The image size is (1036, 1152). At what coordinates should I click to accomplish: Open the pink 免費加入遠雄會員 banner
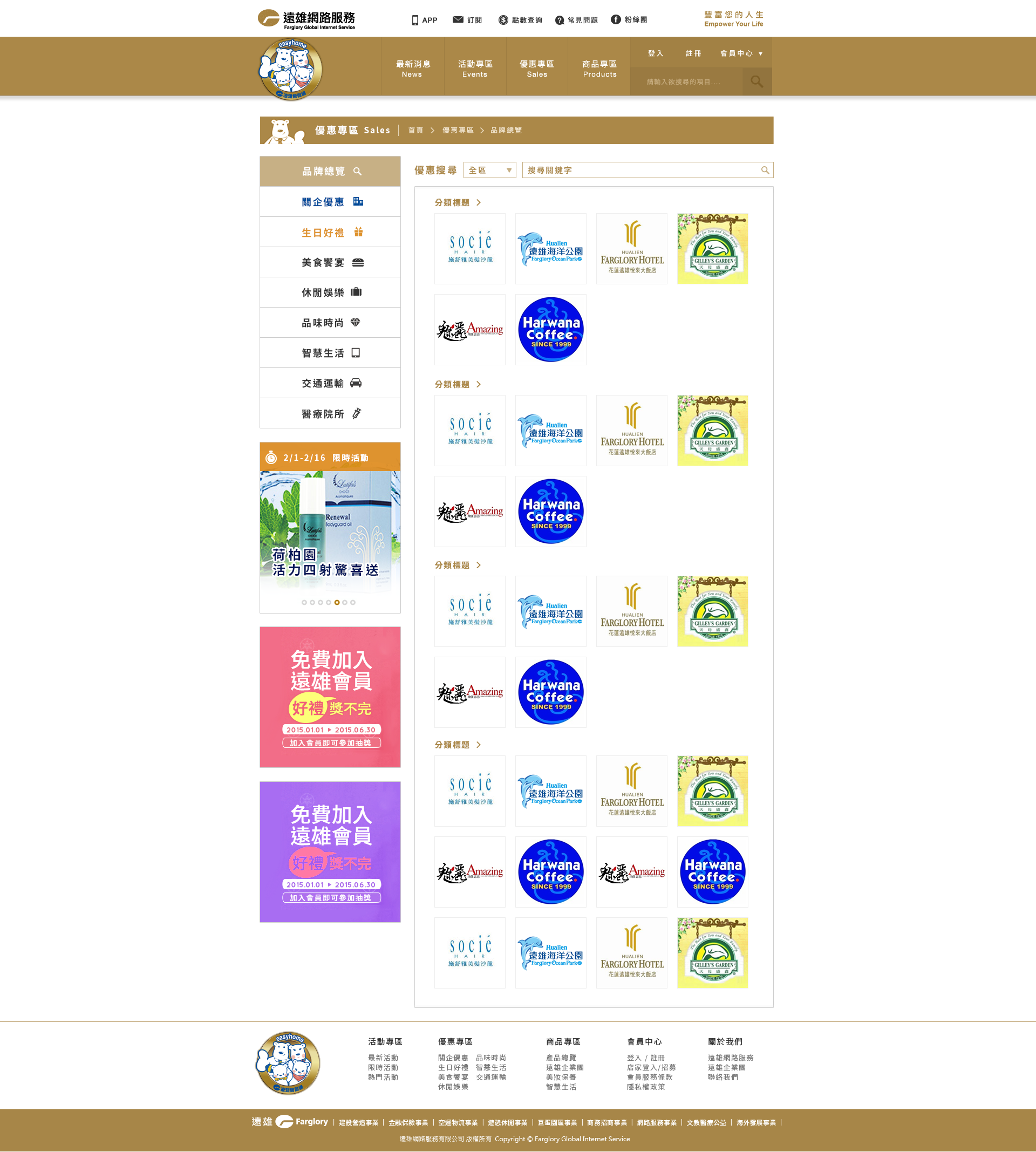[330, 697]
